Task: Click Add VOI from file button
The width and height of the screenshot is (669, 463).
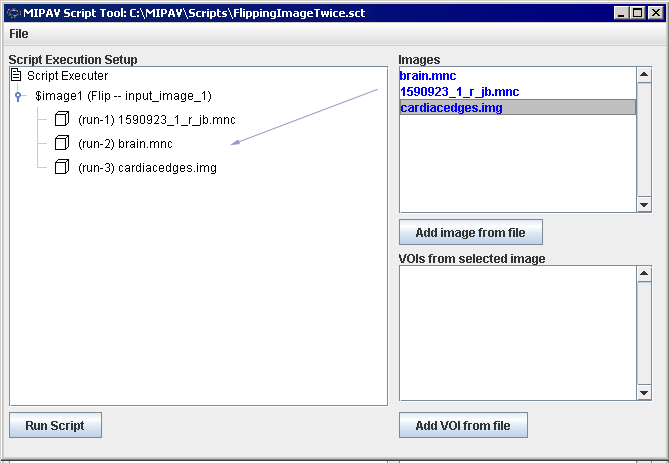Action: click(x=463, y=426)
